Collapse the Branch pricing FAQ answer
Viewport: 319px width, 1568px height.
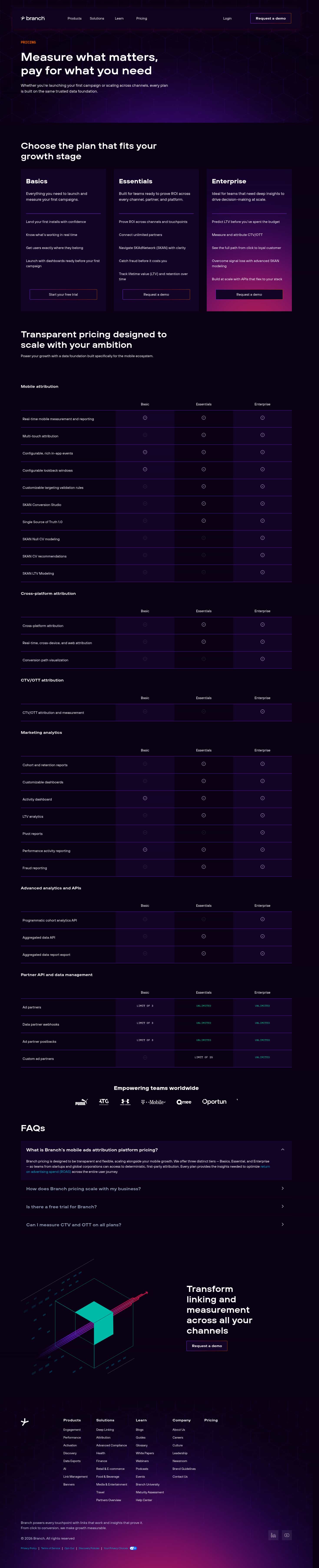(283, 1149)
